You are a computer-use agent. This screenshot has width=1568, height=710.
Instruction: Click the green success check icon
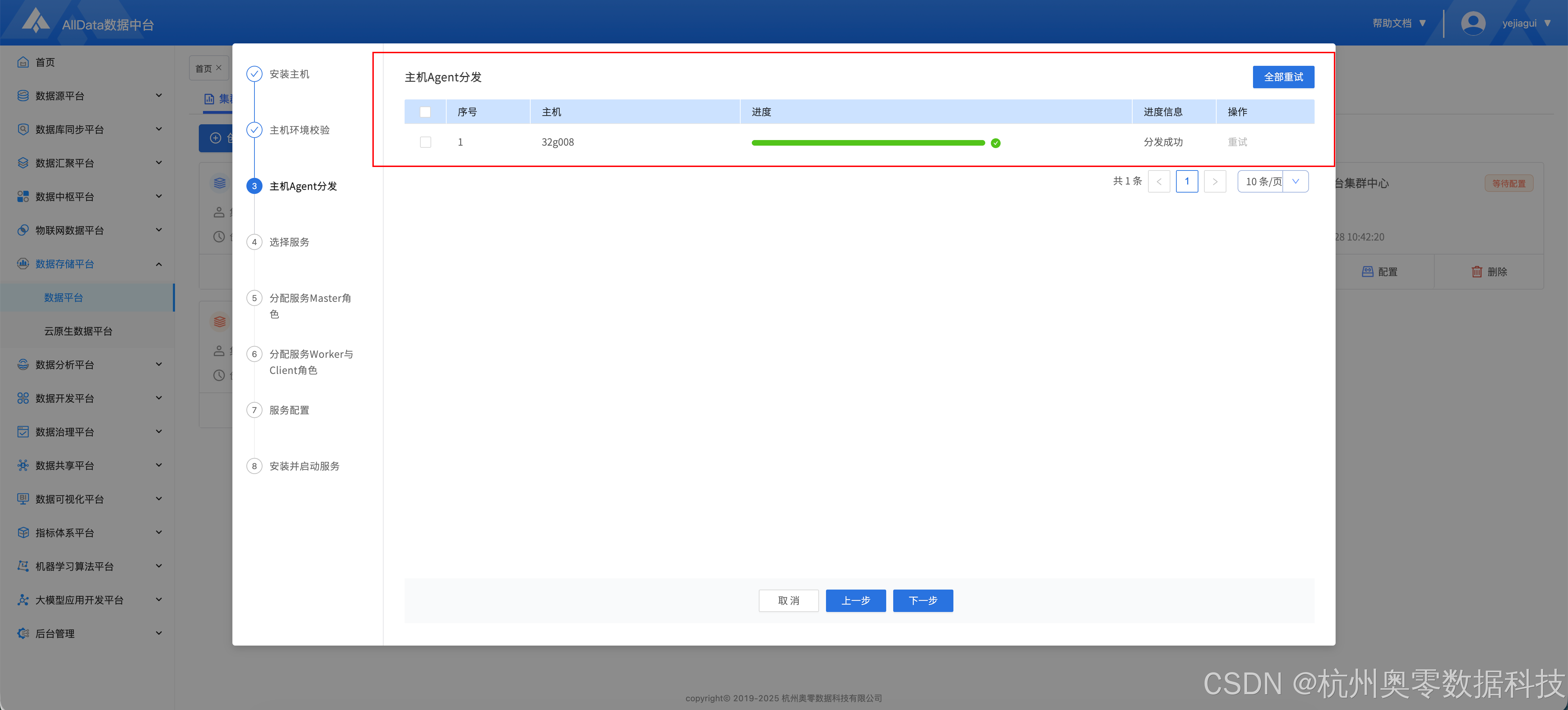(995, 143)
